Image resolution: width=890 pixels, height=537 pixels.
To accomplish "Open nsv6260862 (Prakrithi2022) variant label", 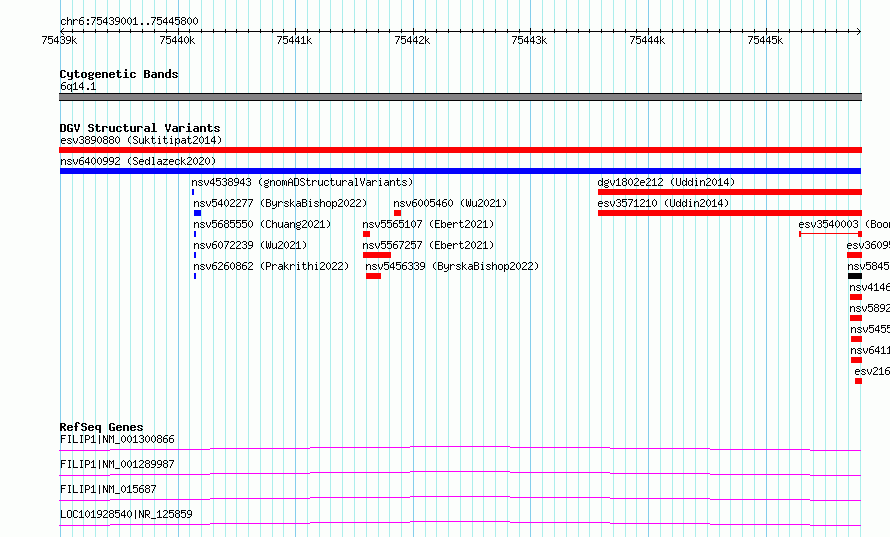I will point(271,266).
